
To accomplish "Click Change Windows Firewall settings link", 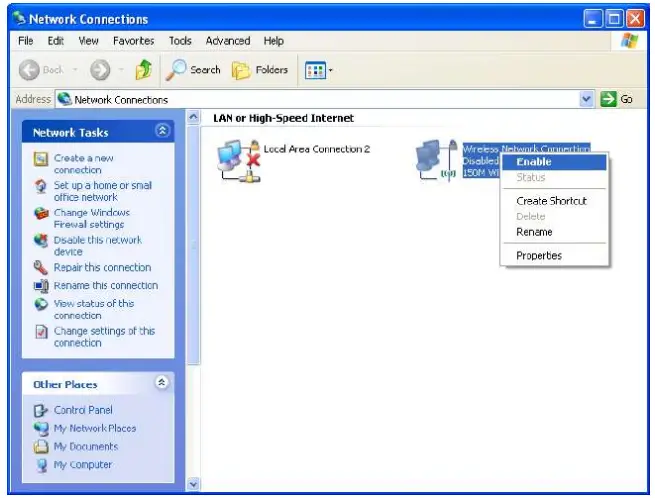I will (92, 219).
